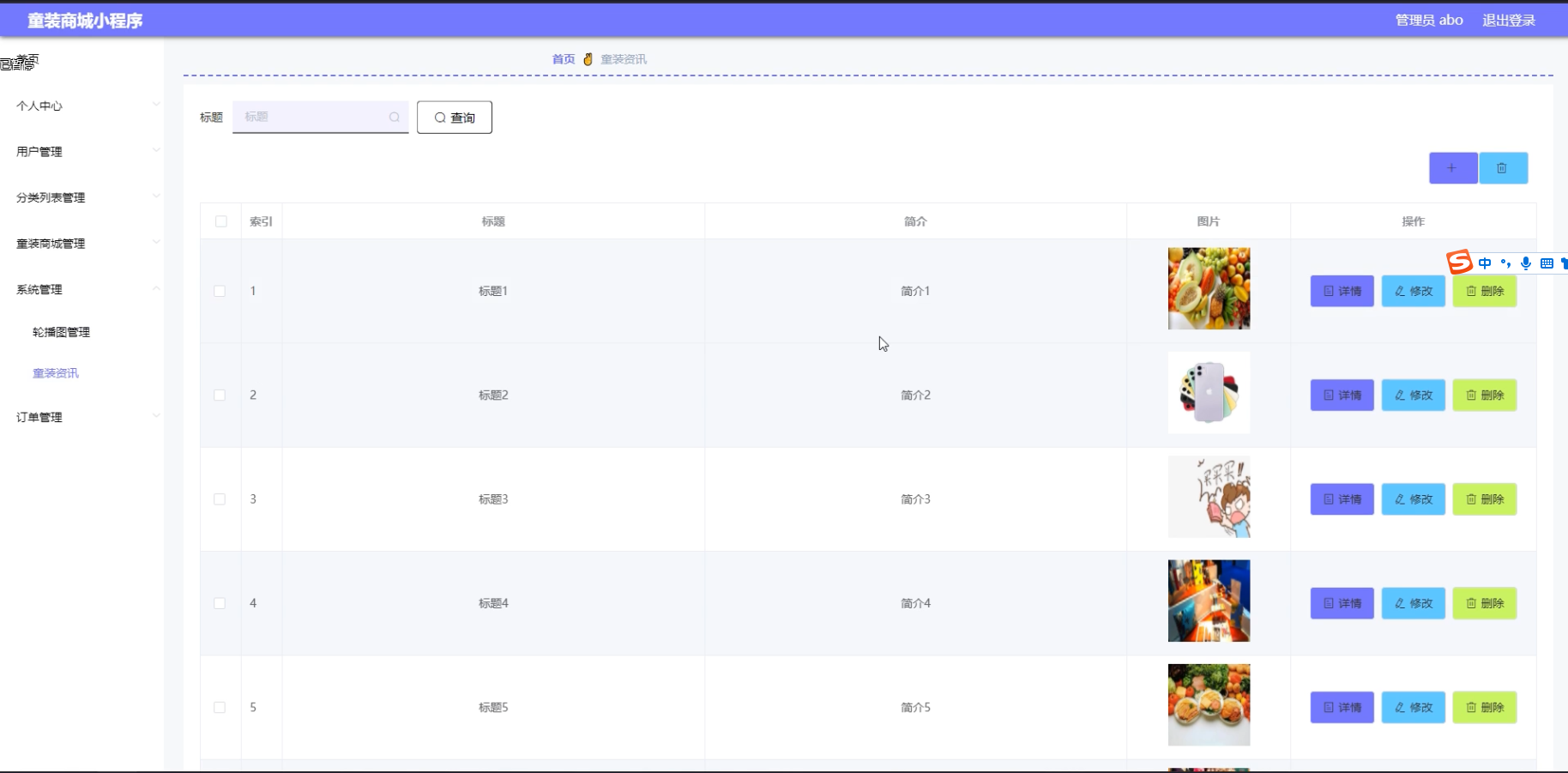Screen dimensions: 1568x773
Task: Click 删除 for row 标题3
Action: tap(1484, 499)
